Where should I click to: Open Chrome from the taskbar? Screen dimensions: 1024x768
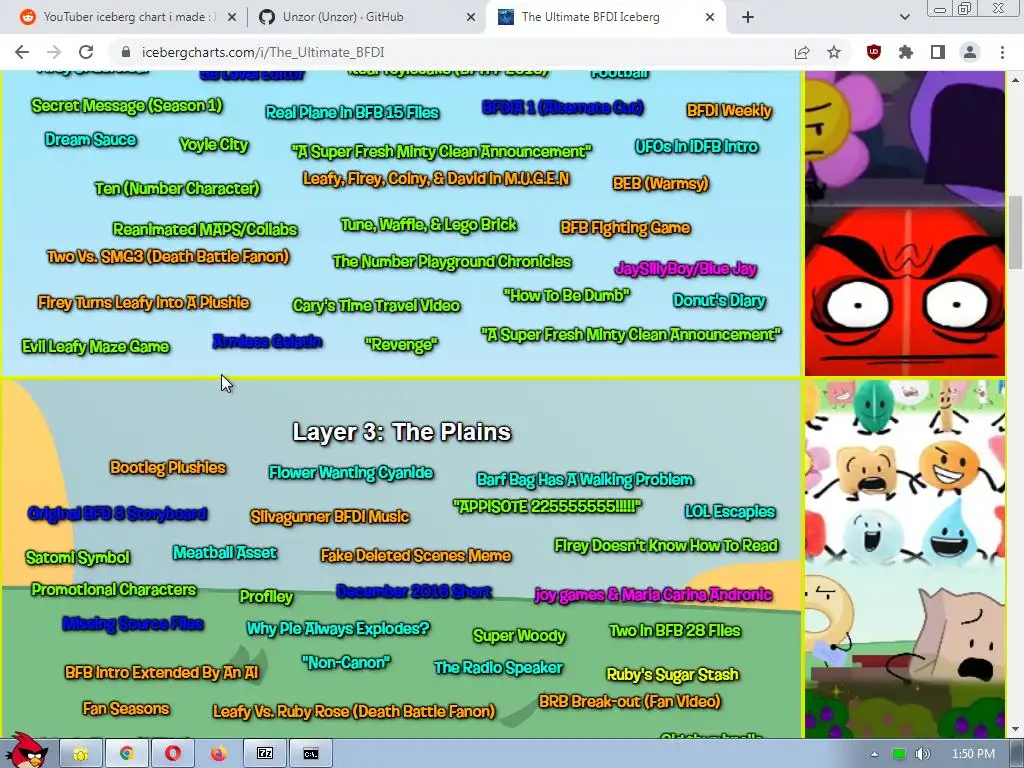127,754
